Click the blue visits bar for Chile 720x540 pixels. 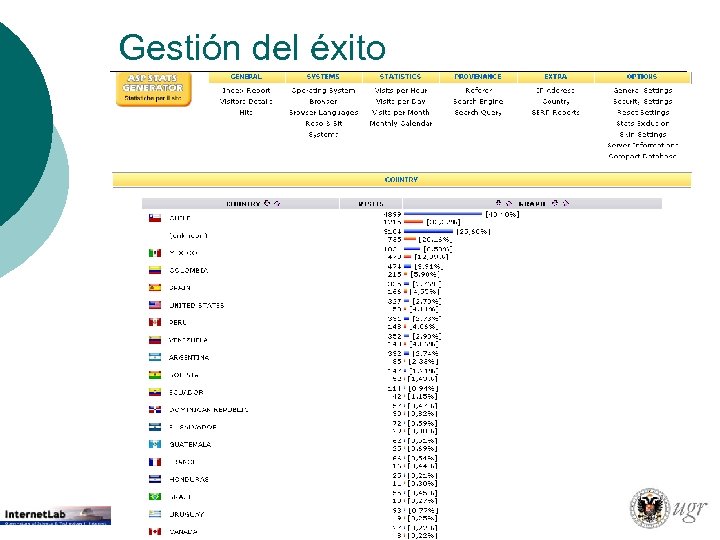[443, 214]
